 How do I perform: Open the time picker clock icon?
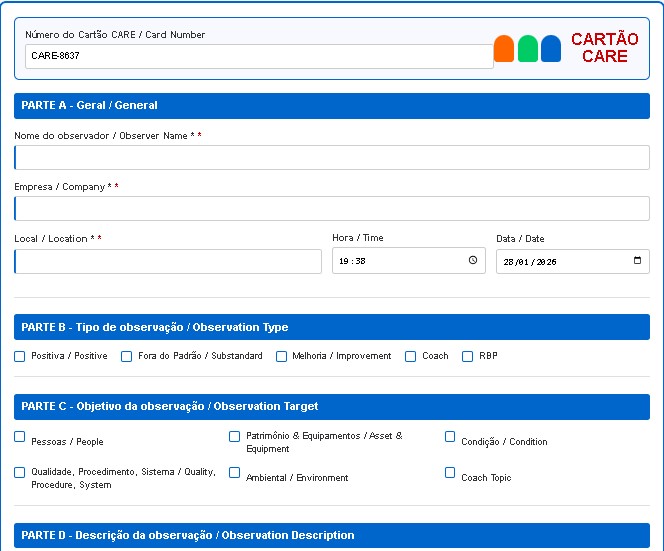click(x=473, y=260)
